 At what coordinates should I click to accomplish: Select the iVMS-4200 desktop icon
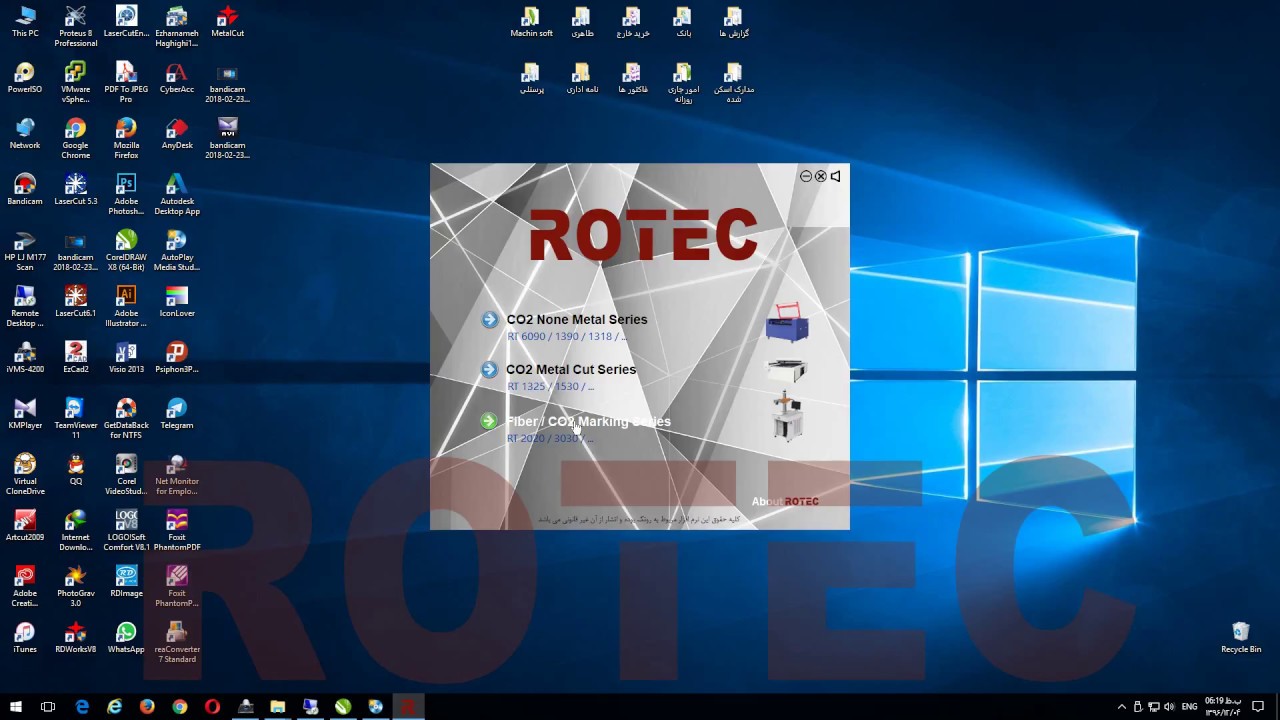(25, 358)
